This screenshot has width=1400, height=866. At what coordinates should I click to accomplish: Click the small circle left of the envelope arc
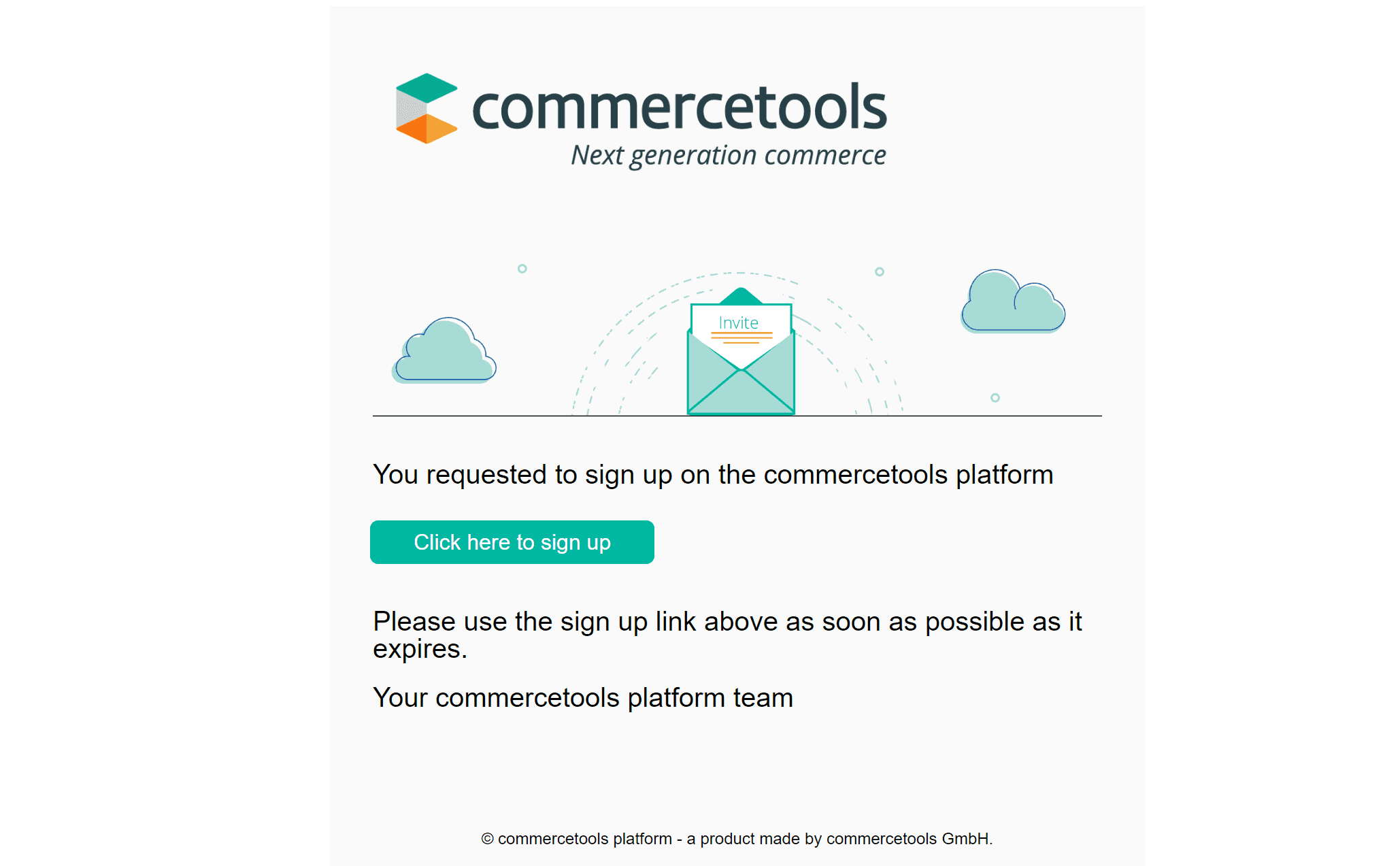pos(522,269)
